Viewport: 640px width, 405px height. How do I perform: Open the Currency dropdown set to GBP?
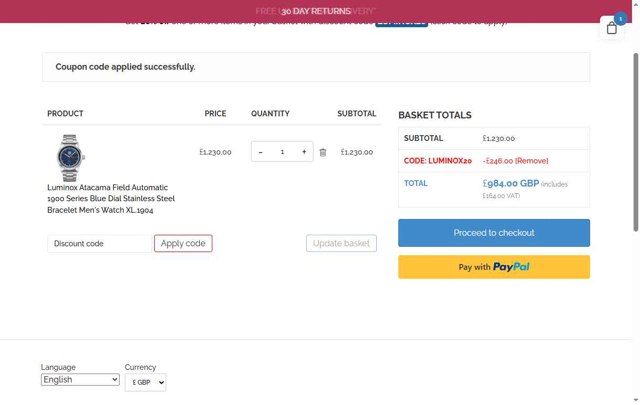tap(145, 383)
